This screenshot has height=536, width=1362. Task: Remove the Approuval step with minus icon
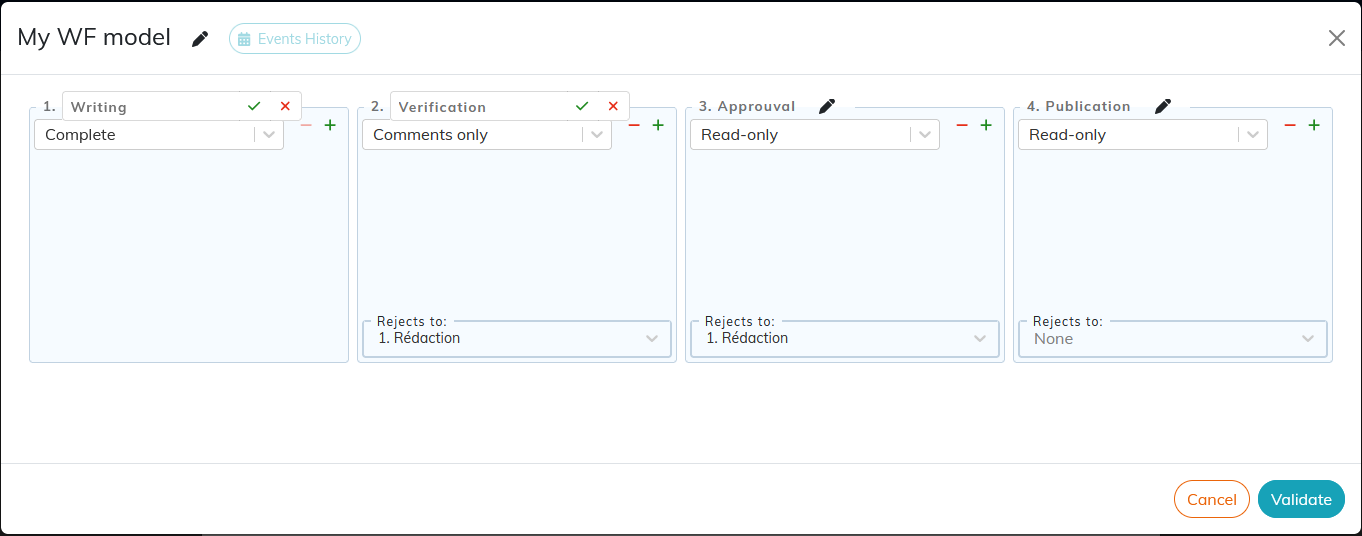(x=962, y=125)
